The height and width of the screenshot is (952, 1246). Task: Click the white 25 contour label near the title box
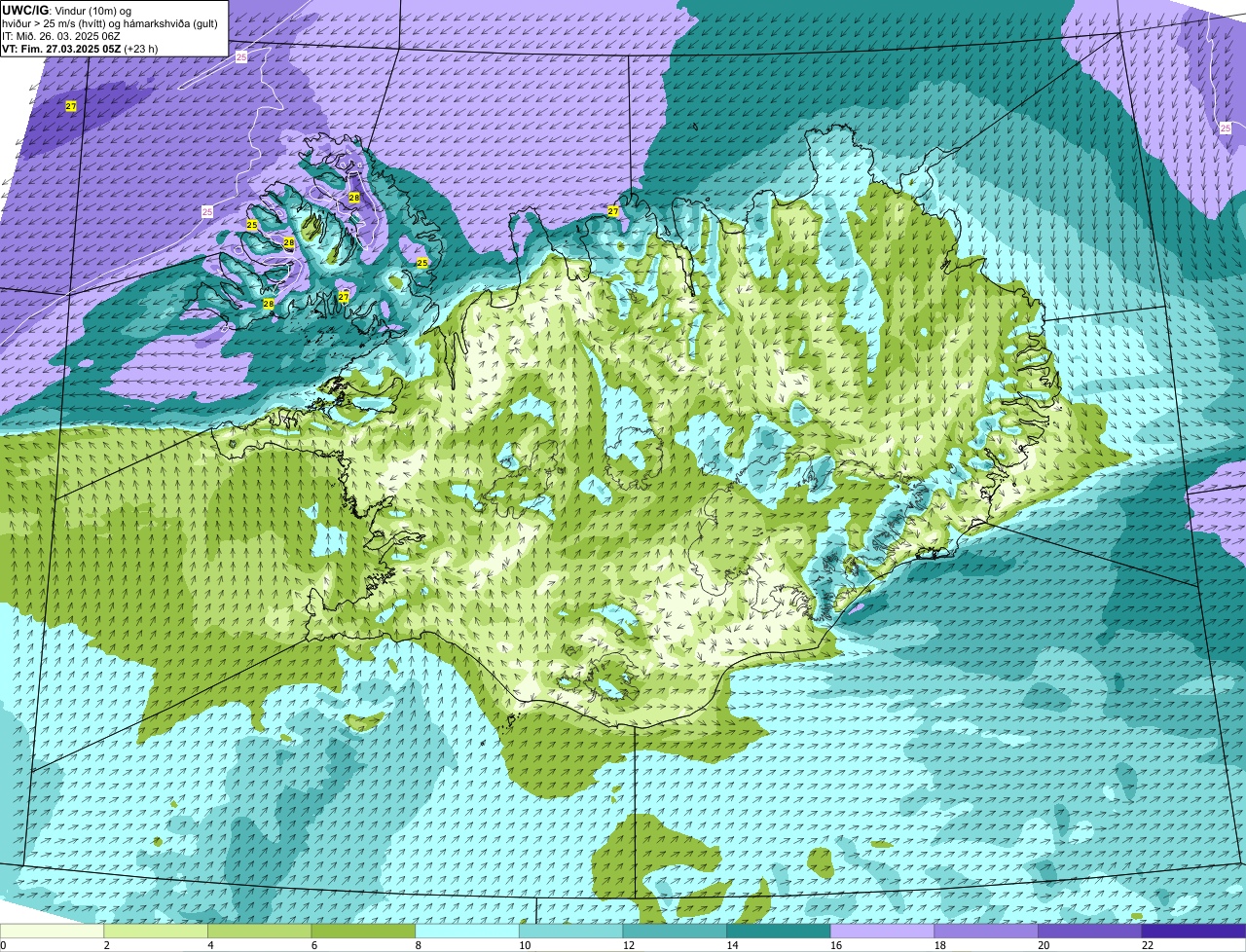click(241, 58)
